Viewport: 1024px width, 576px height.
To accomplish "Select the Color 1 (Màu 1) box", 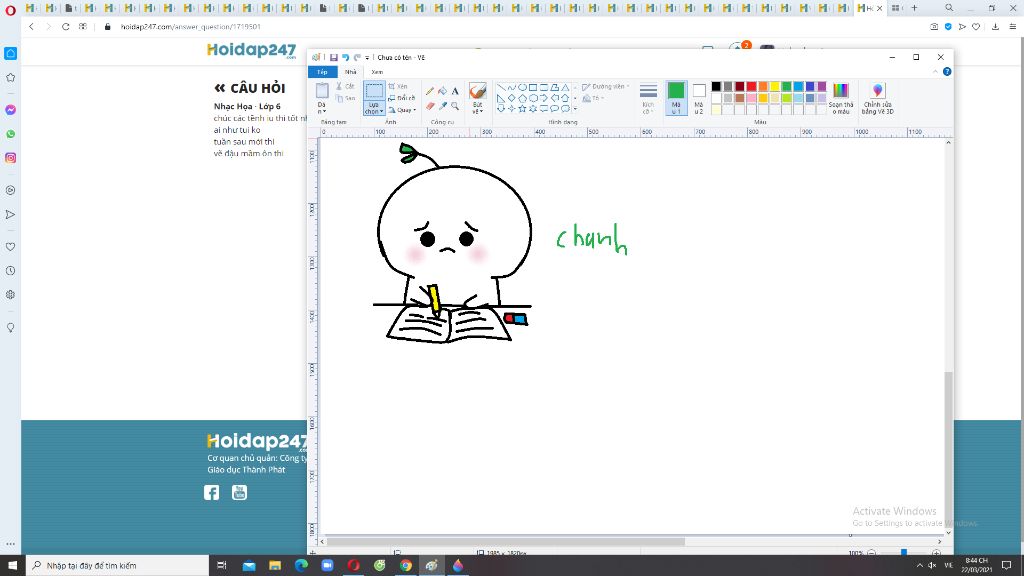I will (x=676, y=98).
